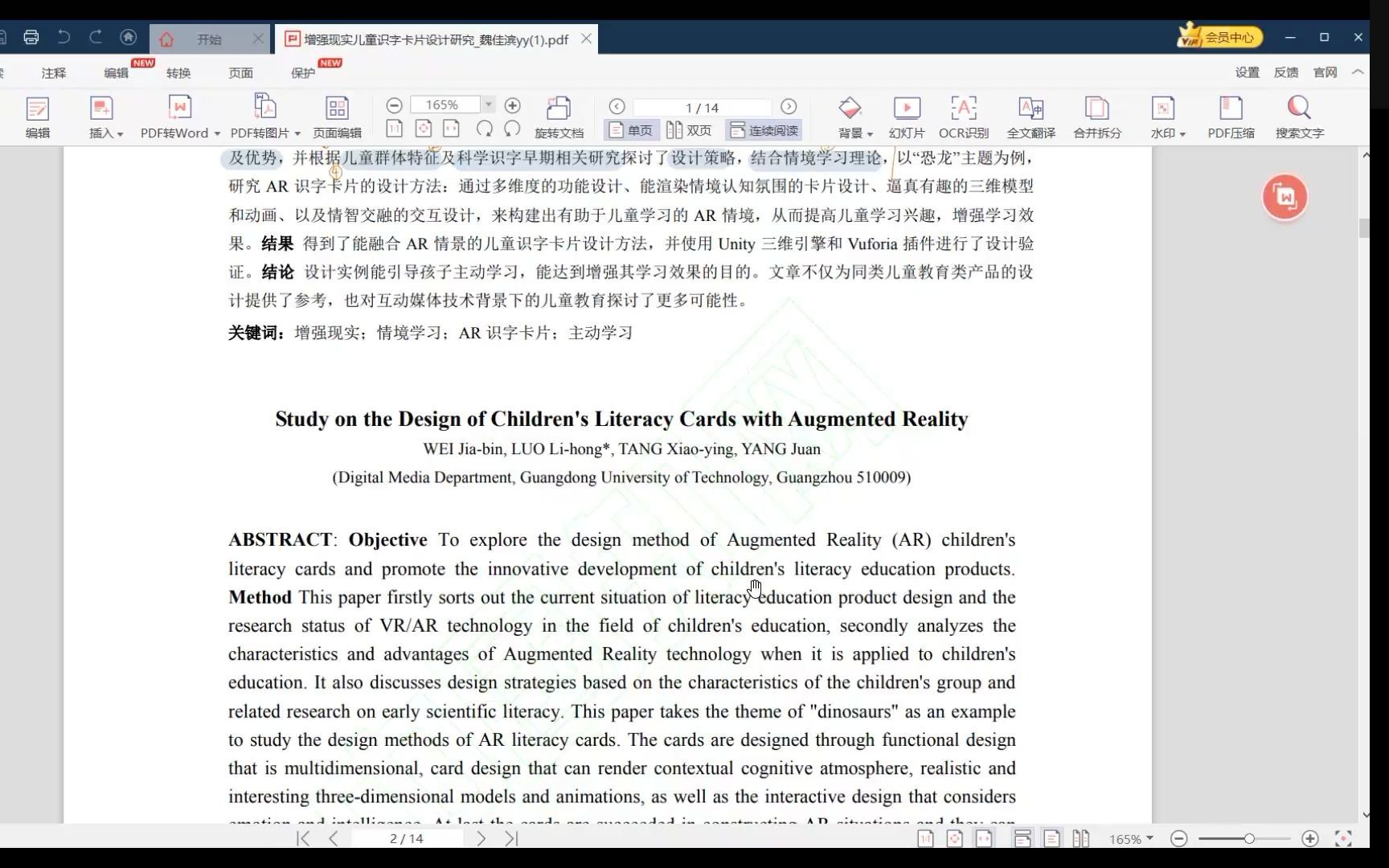Zoom in using toolbar plus icon

tap(512, 105)
